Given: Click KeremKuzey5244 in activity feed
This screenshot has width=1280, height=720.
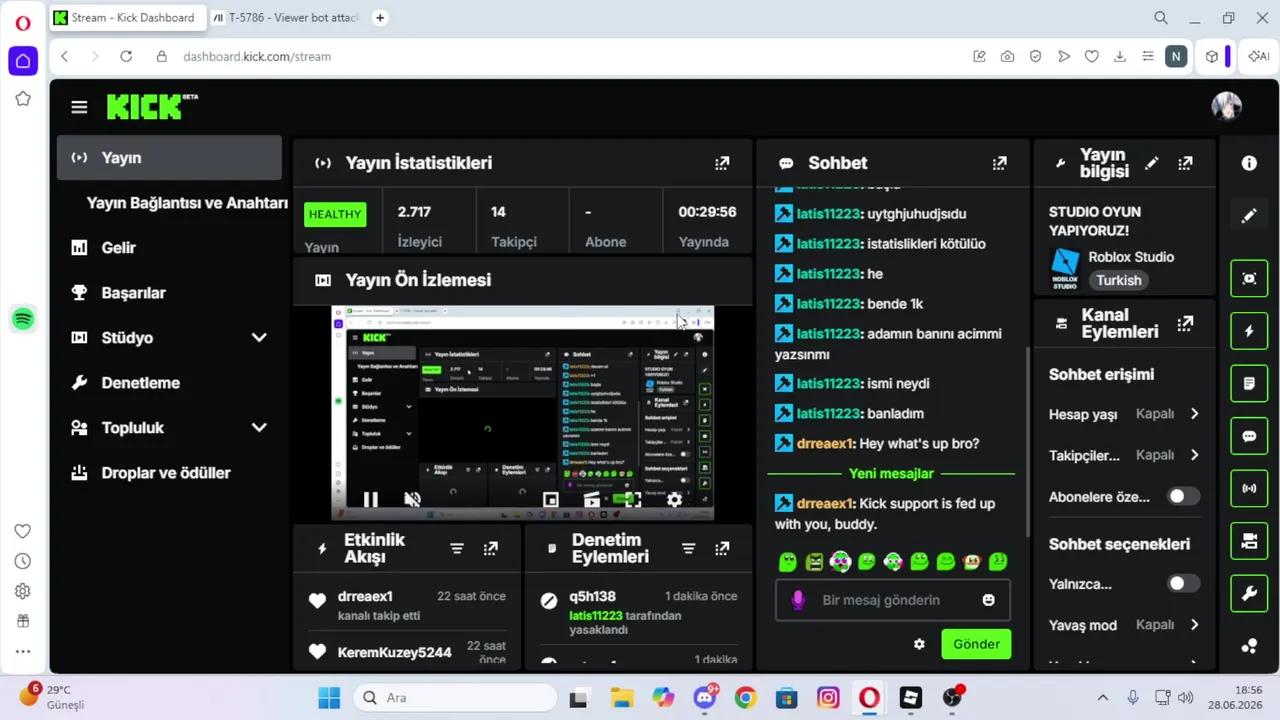Looking at the screenshot, I should click(x=394, y=652).
